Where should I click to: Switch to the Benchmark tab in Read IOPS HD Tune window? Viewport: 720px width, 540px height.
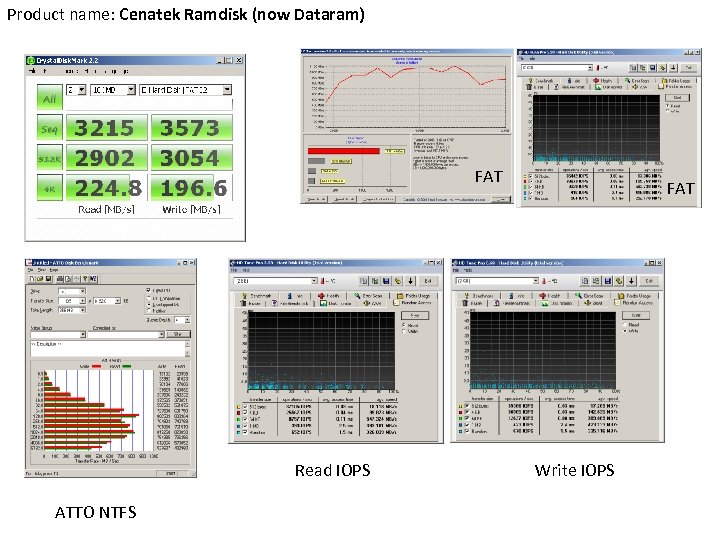click(x=256, y=296)
